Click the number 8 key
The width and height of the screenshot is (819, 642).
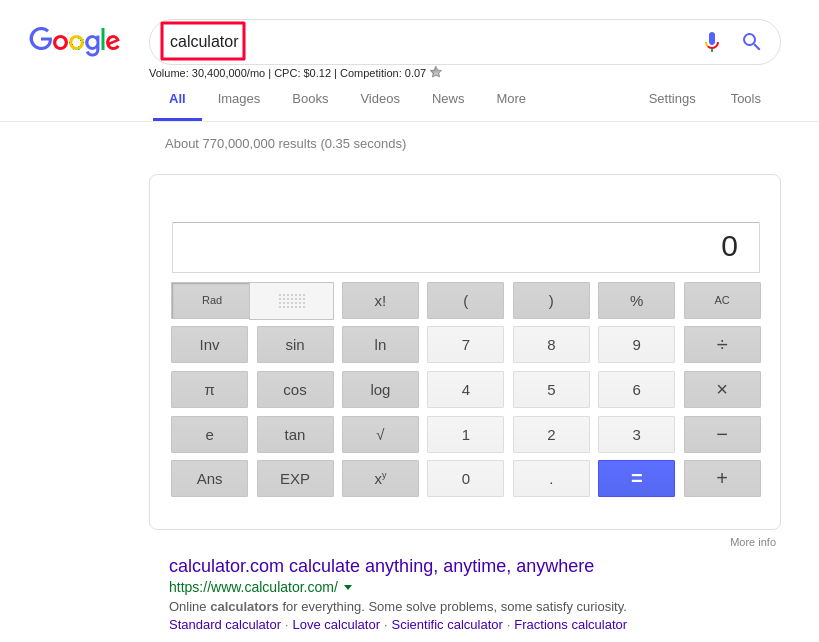pyautogui.click(x=551, y=345)
